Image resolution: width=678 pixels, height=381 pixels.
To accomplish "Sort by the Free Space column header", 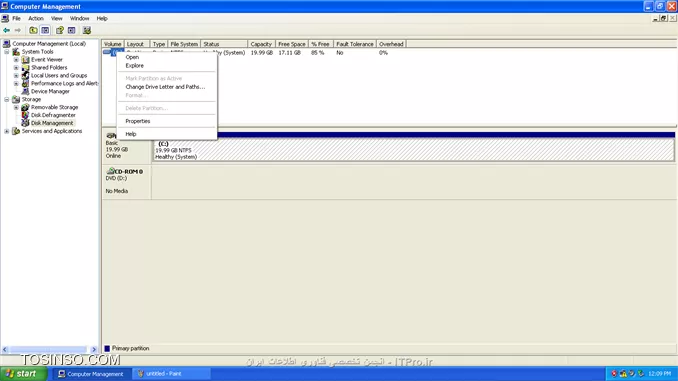I will coord(291,44).
